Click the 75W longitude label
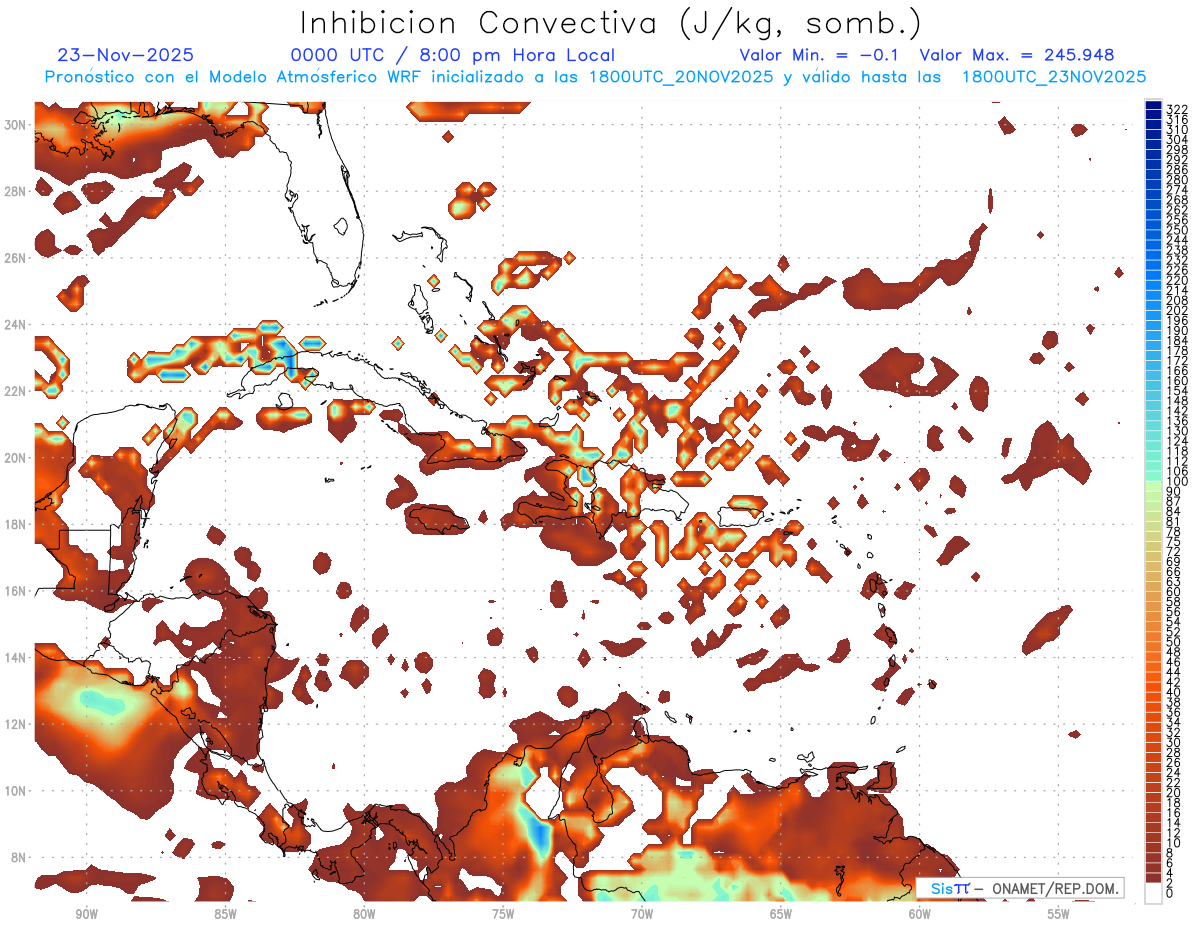Image resolution: width=1200 pixels, height=927 pixels. 503,914
